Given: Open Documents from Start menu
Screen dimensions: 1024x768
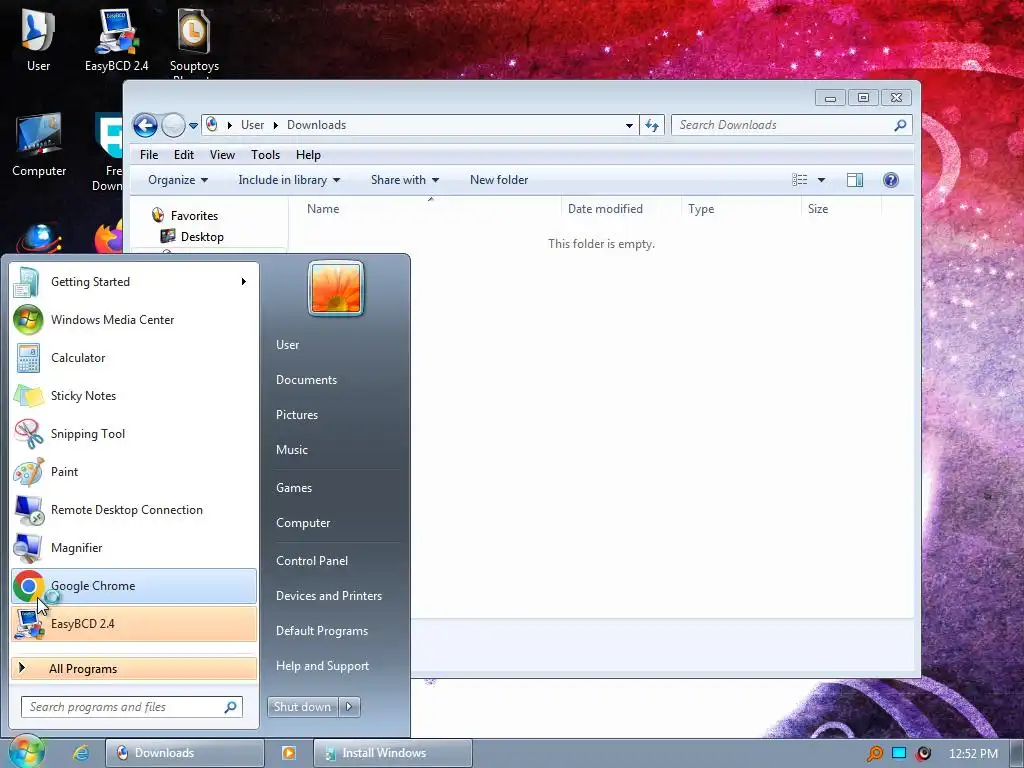Looking at the screenshot, I should pos(306,379).
